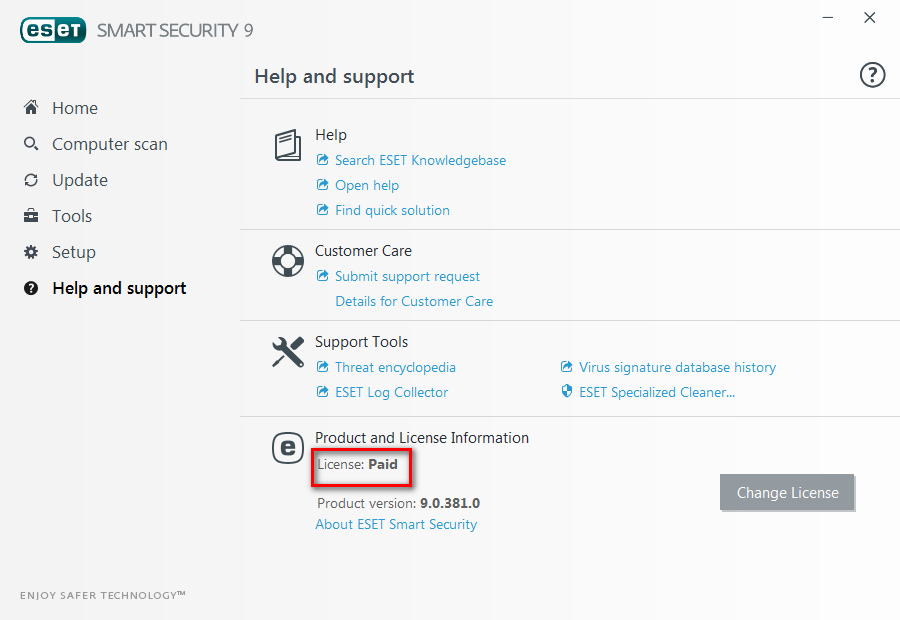This screenshot has height=620, width=900.
Task: Open Search ESET Knowledgebase link
Action: (420, 160)
